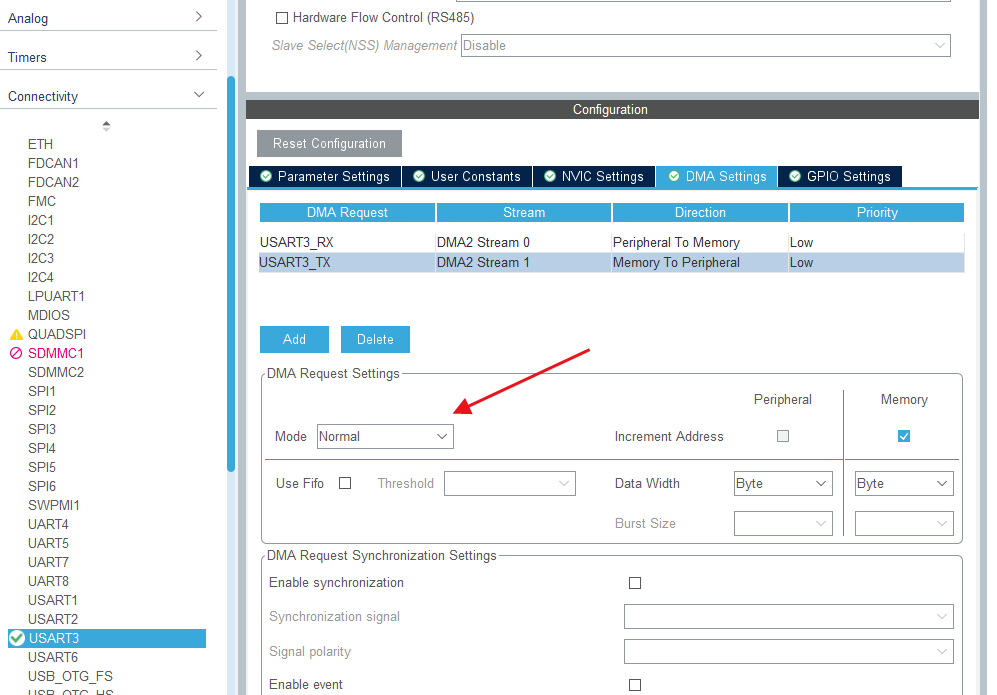
Task: Select FDCAN1 in the peripheral list
Action: click(53, 163)
